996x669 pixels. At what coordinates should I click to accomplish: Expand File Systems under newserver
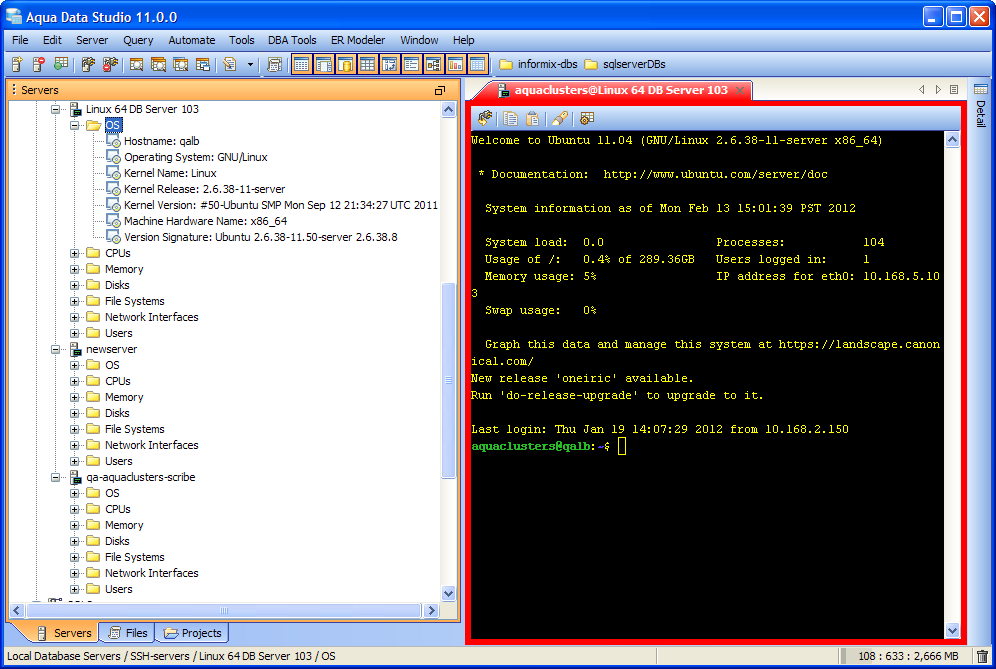pos(74,429)
